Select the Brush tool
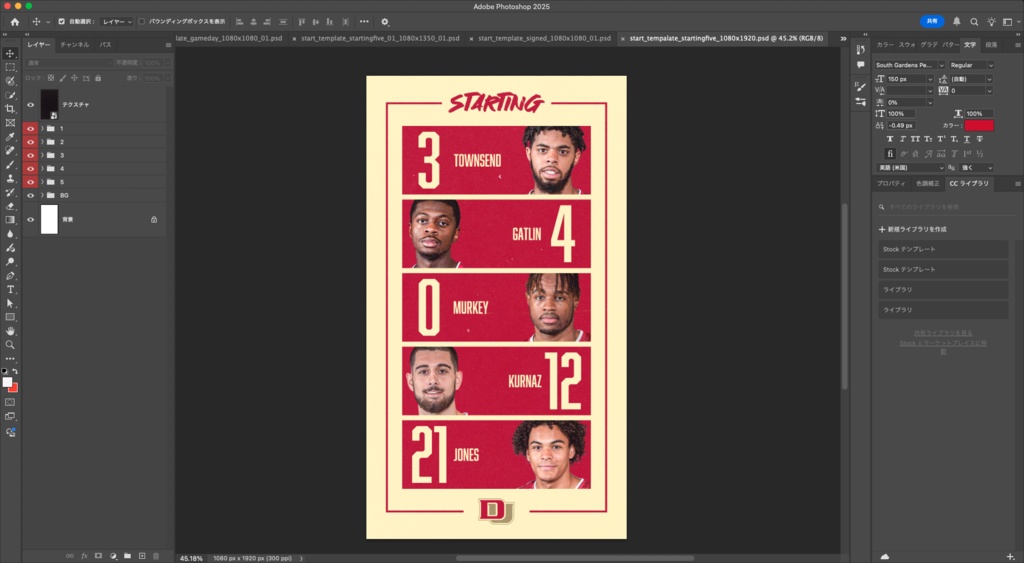Viewport: 1024px width, 563px height. [10, 165]
